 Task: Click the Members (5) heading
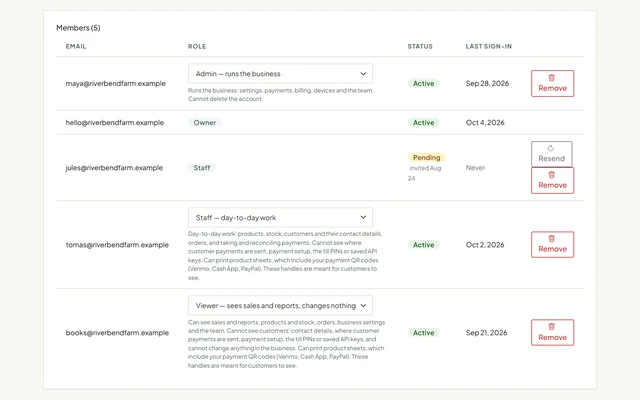(x=78, y=28)
